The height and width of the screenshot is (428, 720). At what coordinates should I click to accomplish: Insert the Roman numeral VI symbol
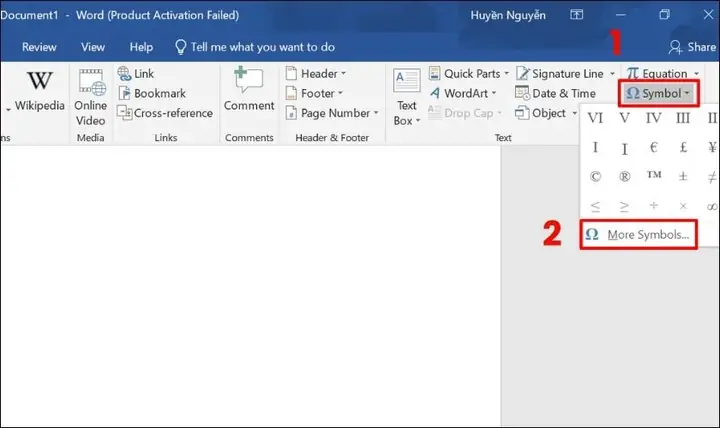[595, 118]
